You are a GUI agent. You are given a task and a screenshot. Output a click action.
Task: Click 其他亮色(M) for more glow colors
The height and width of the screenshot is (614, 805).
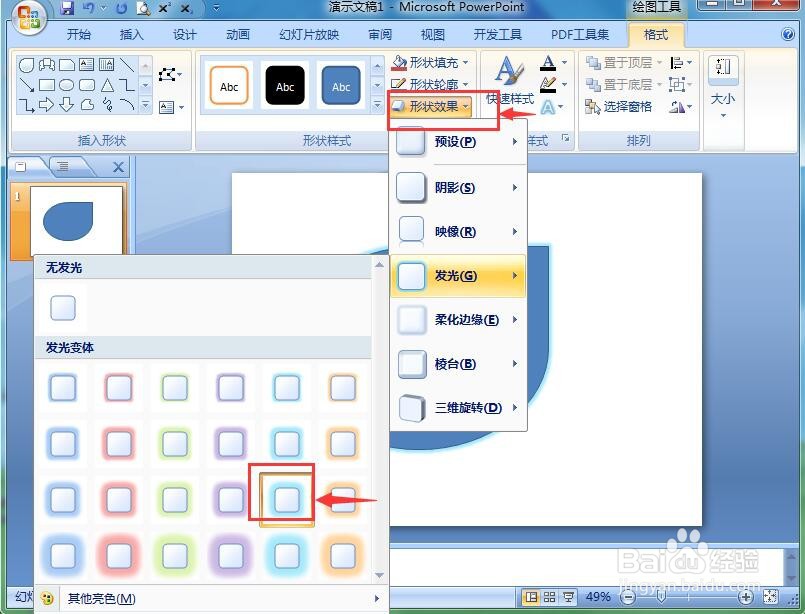click(100, 598)
